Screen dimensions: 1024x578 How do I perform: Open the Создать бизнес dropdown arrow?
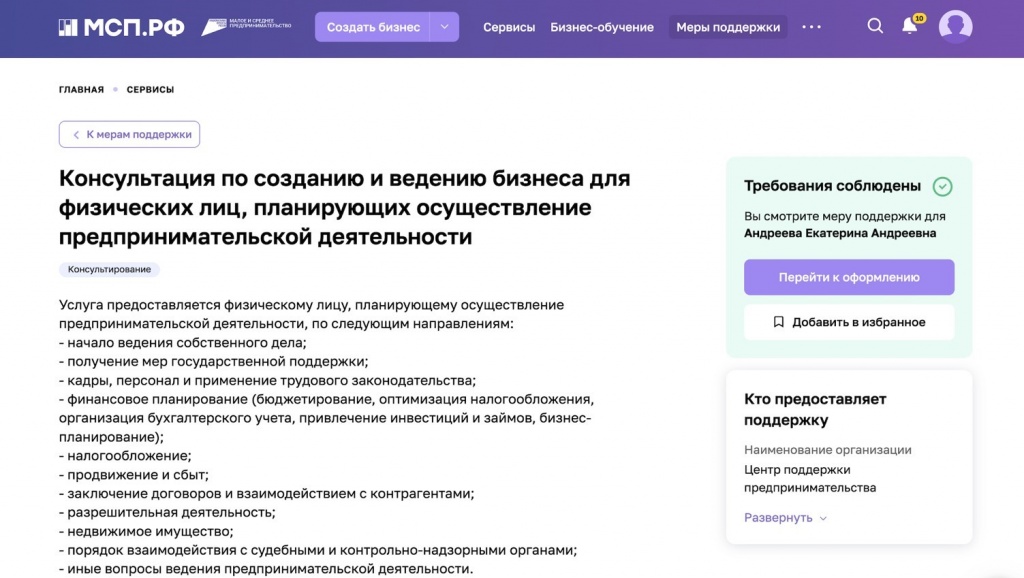point(444,27)
